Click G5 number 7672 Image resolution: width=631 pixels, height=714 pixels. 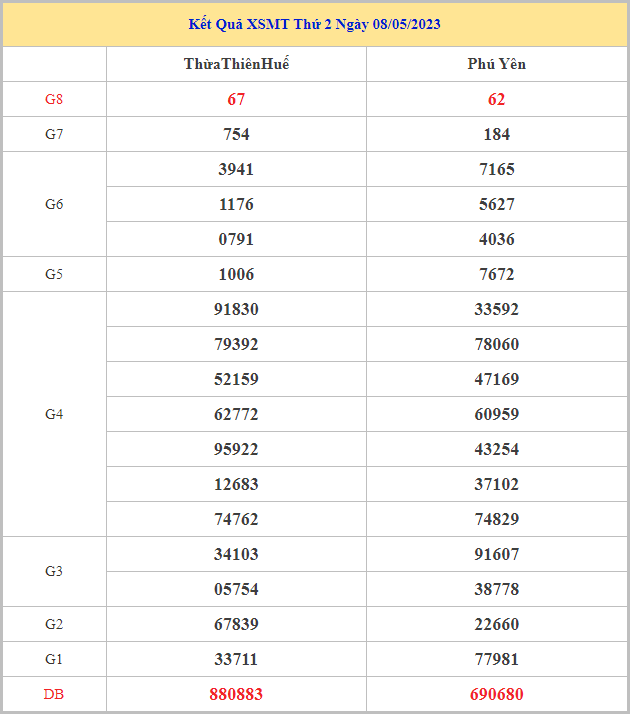point(496,274)
